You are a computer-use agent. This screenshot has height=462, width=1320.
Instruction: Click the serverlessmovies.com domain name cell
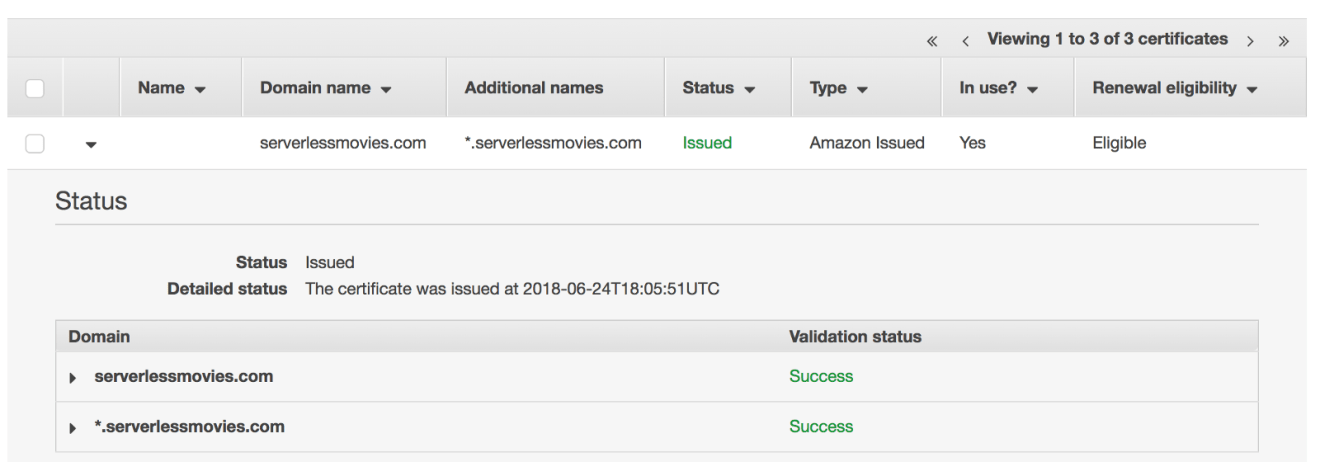[343, 143]
